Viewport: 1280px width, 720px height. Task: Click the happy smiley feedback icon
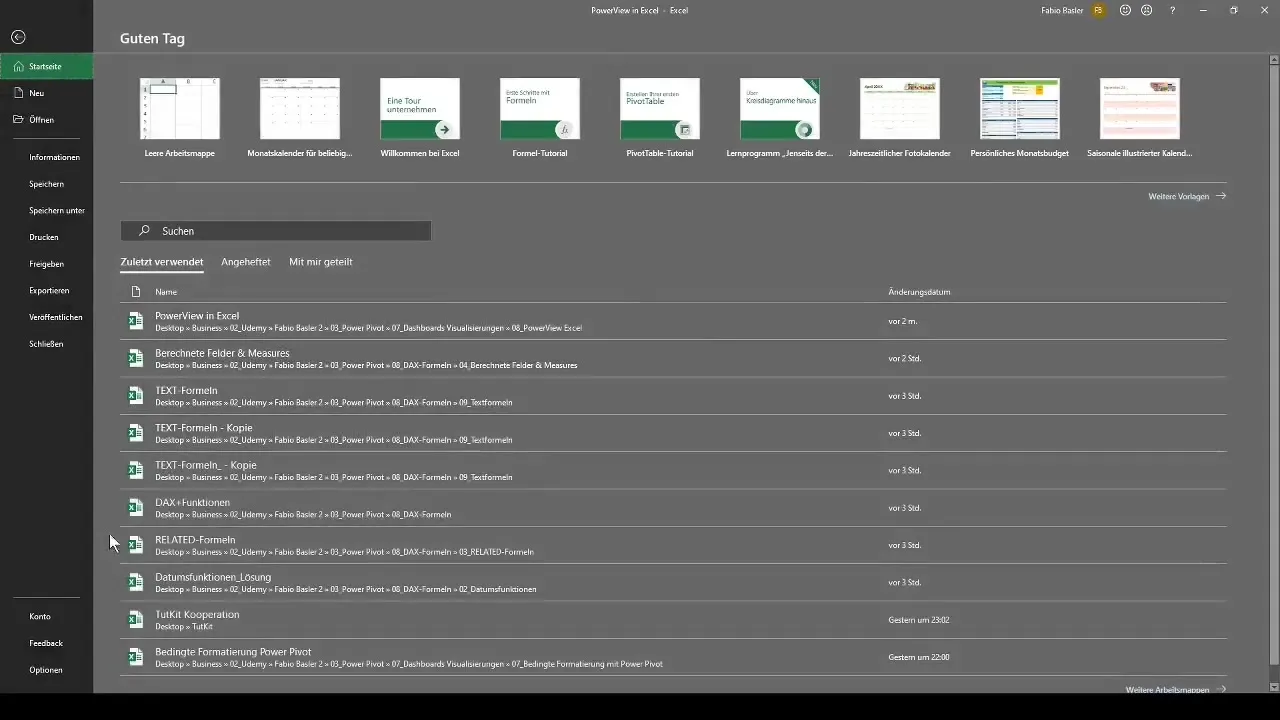coord(1125,10)
